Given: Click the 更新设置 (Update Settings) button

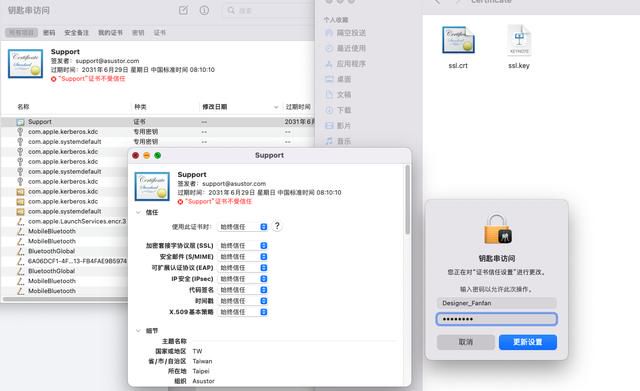Looking at the screenshot, I should tap(528, 342).
